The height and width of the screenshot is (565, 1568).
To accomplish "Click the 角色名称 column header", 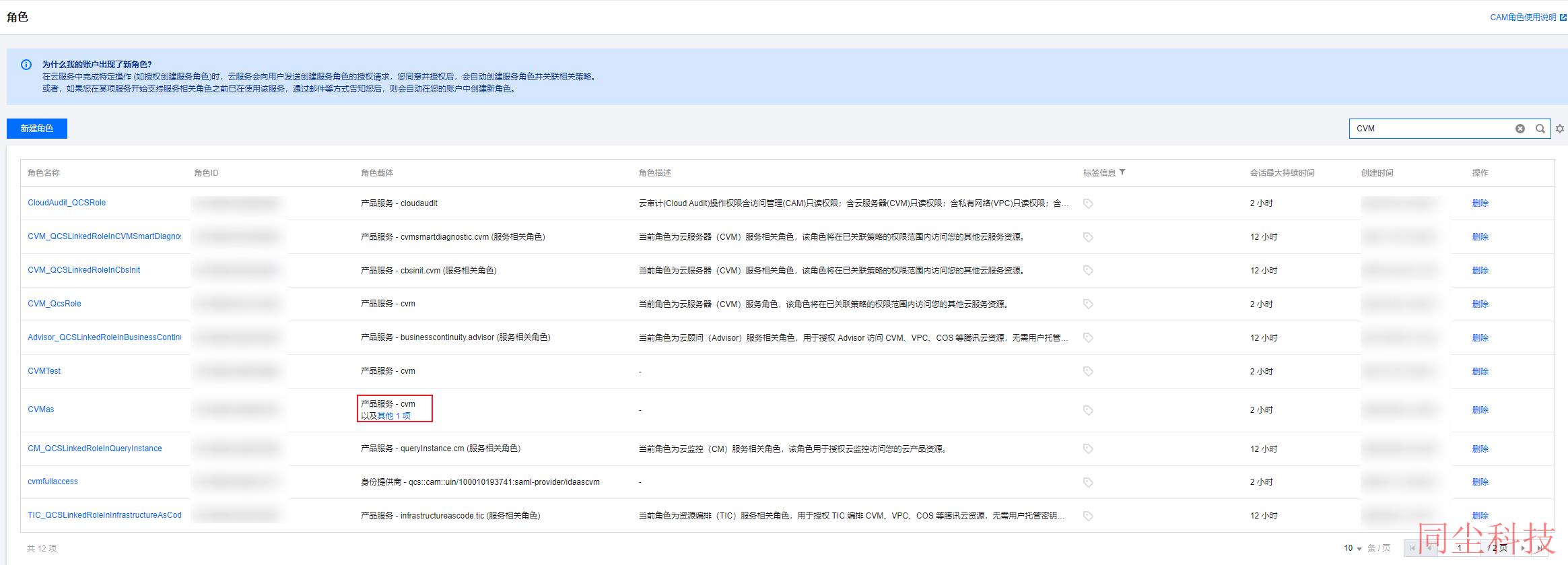I will pyautogui.click(x=44, y=173).
